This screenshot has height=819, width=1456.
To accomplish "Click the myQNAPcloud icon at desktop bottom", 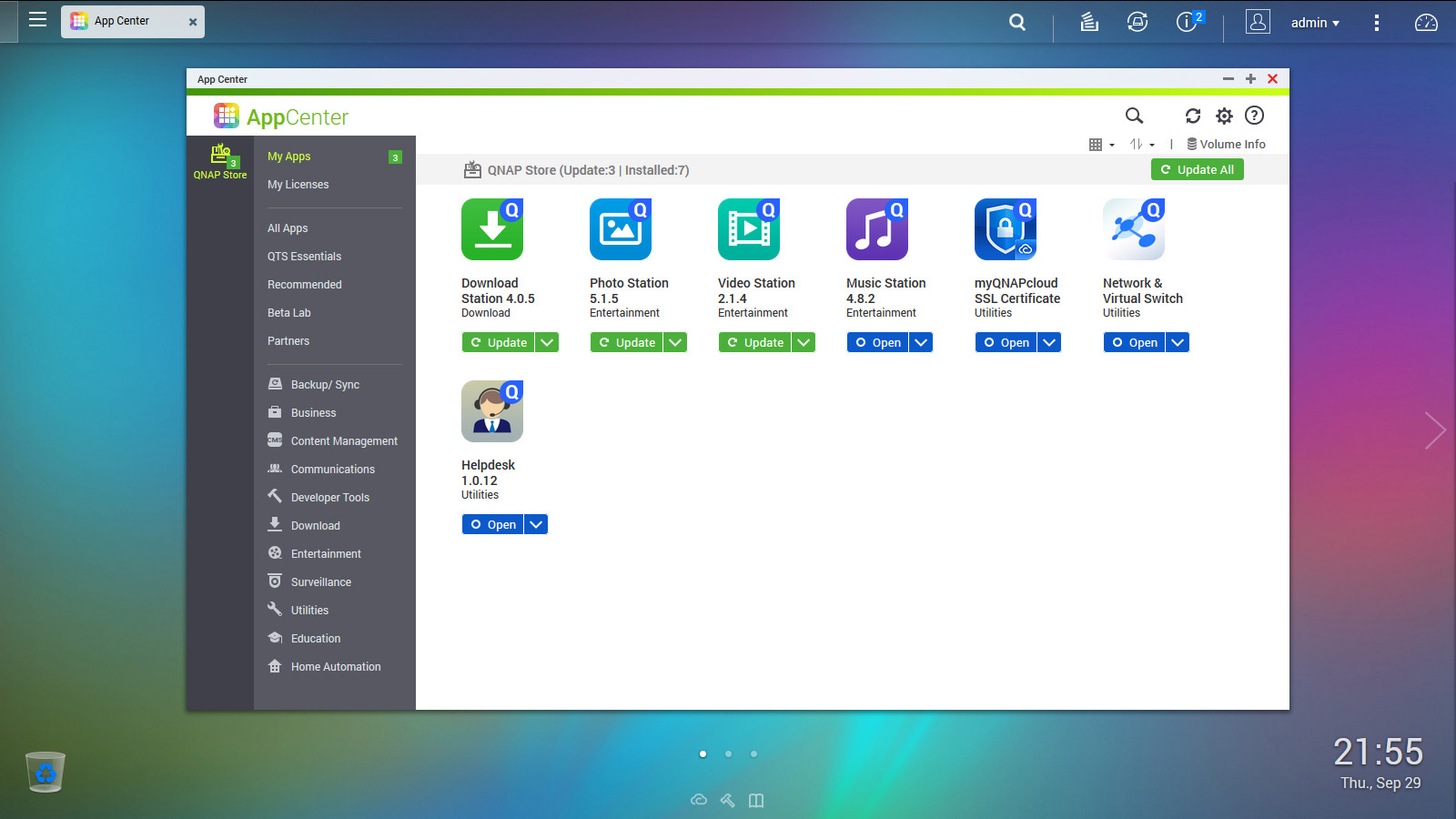I will (x=699, y=800).
